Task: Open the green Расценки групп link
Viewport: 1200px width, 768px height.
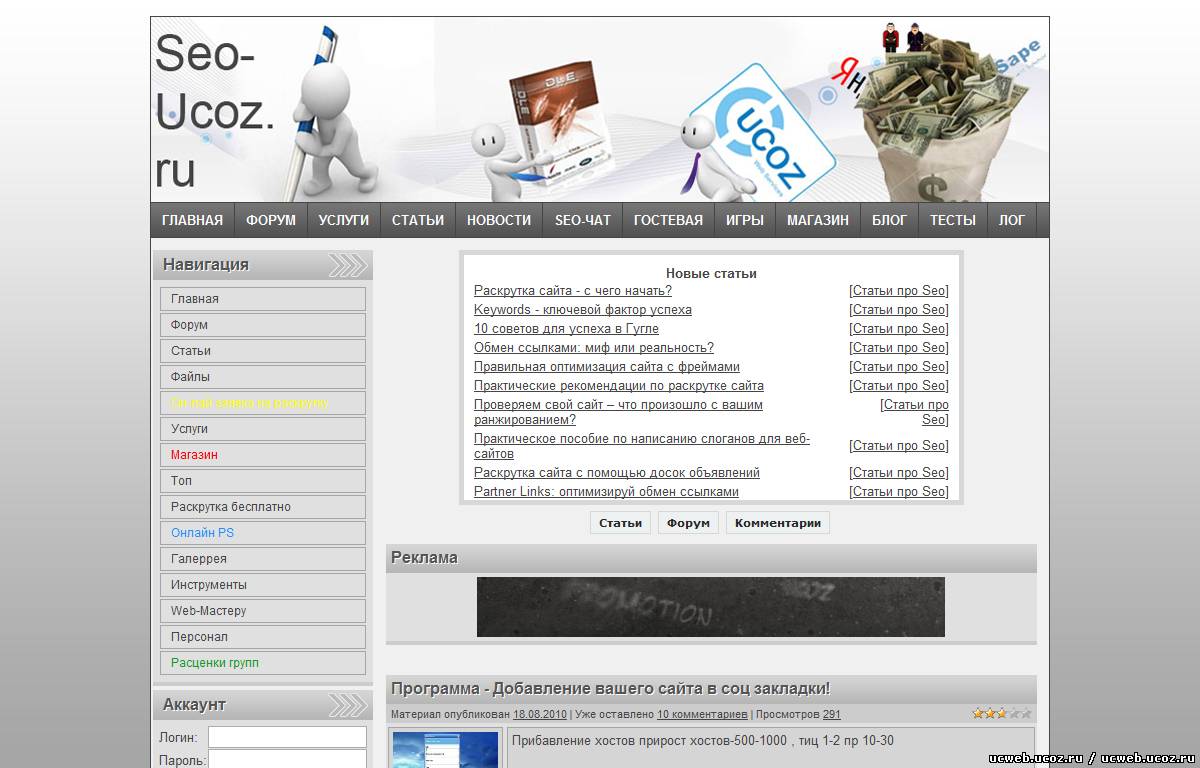Action: click(263, 663)
